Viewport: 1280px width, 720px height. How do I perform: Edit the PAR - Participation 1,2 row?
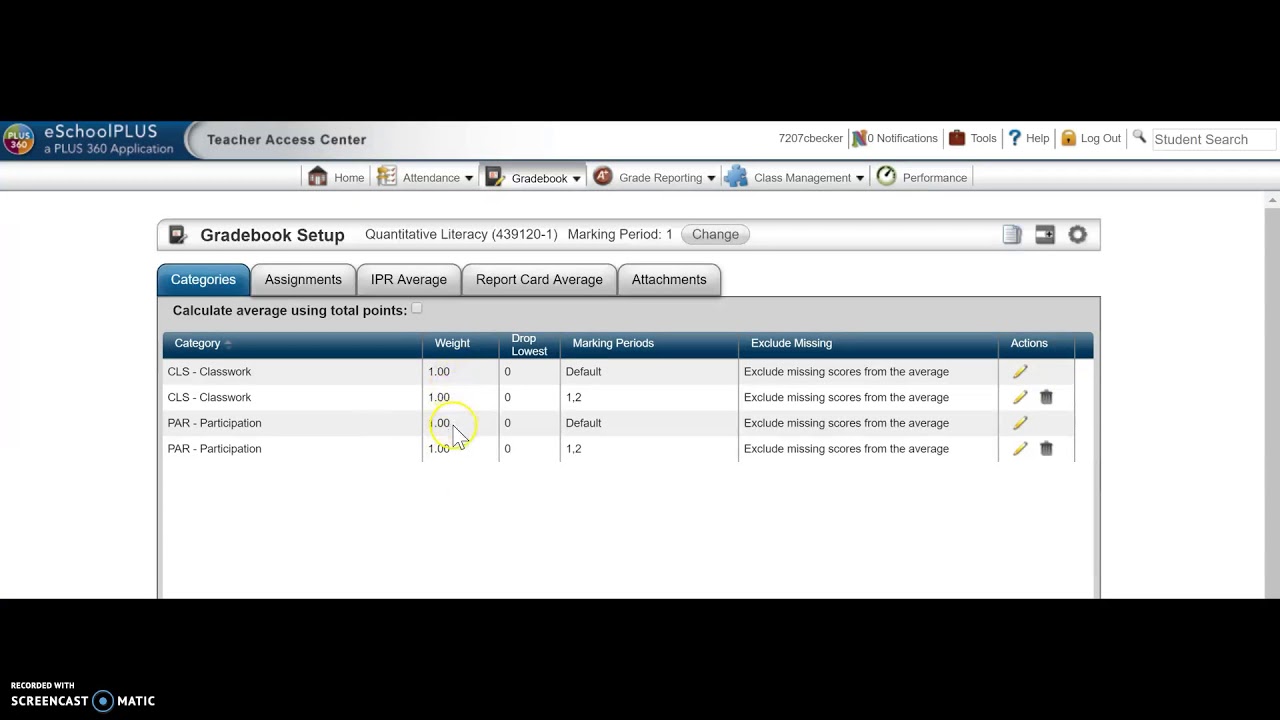(1020, 449)
